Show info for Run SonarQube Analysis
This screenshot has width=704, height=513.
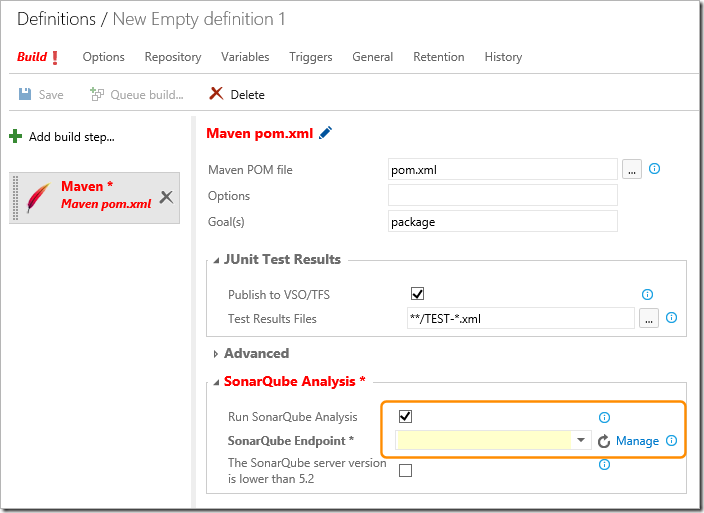(x=604, y=417)
